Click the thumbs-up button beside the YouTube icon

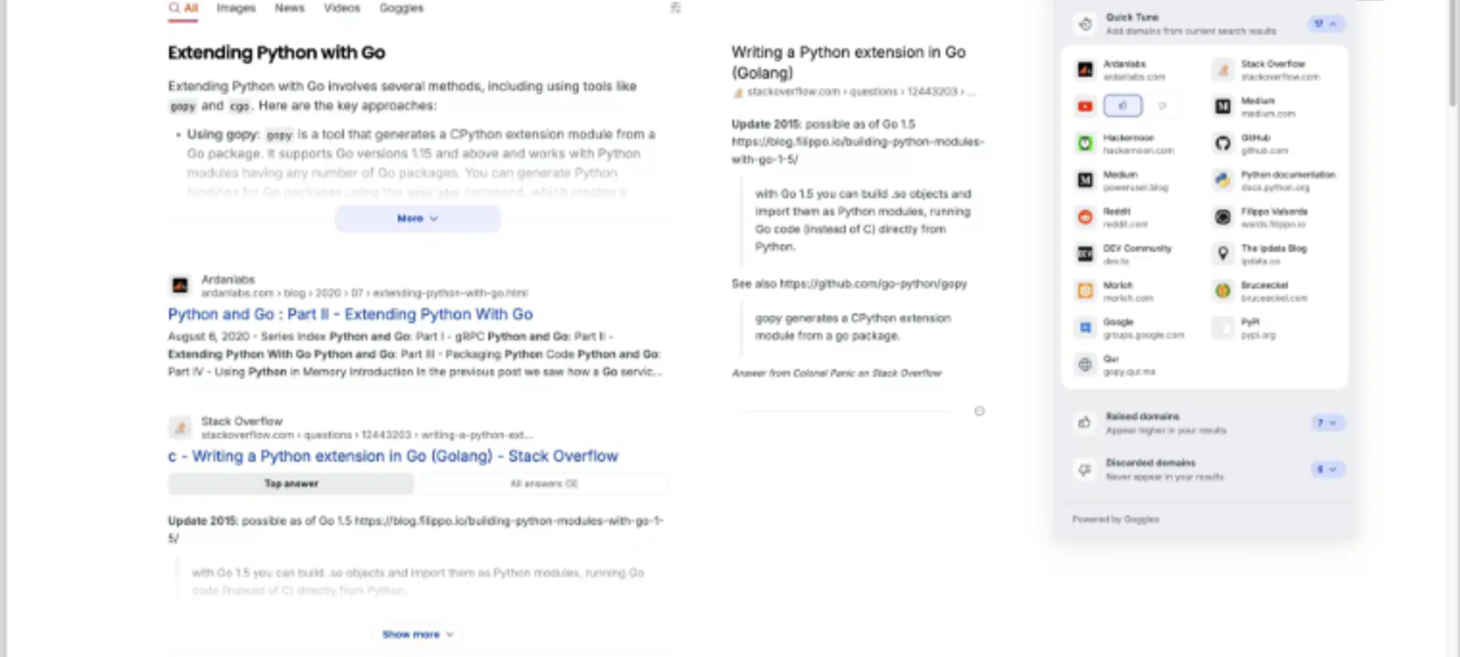(1123, 106)
